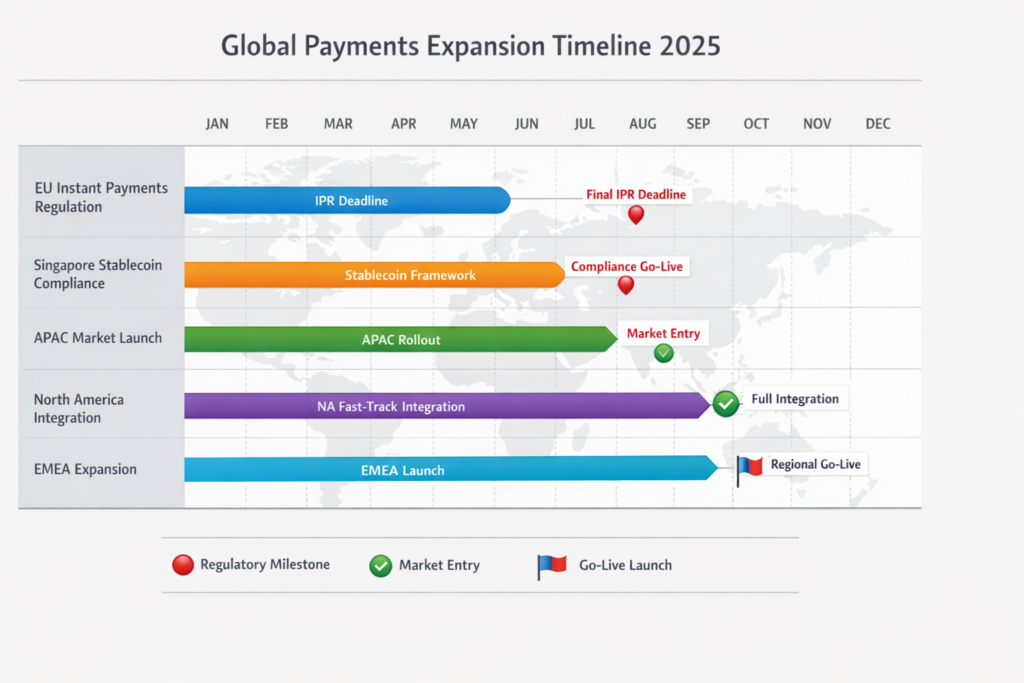
Task: Click the flag icon next to Regional Go-Live
Action: pyautogui.click(x=750, y=467)
